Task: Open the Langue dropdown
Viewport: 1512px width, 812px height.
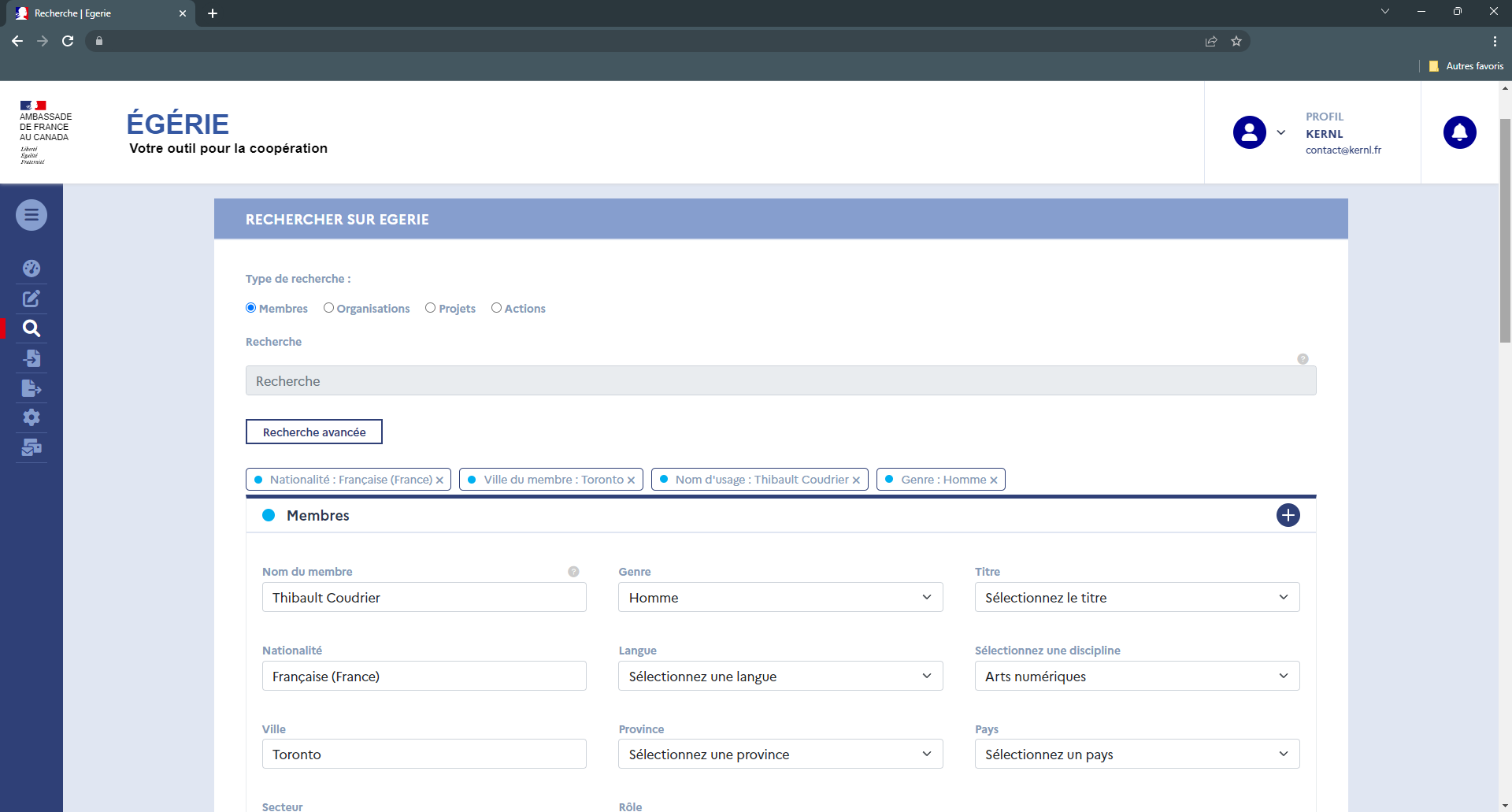Action: pyautogui.click(x=780, y=676)
